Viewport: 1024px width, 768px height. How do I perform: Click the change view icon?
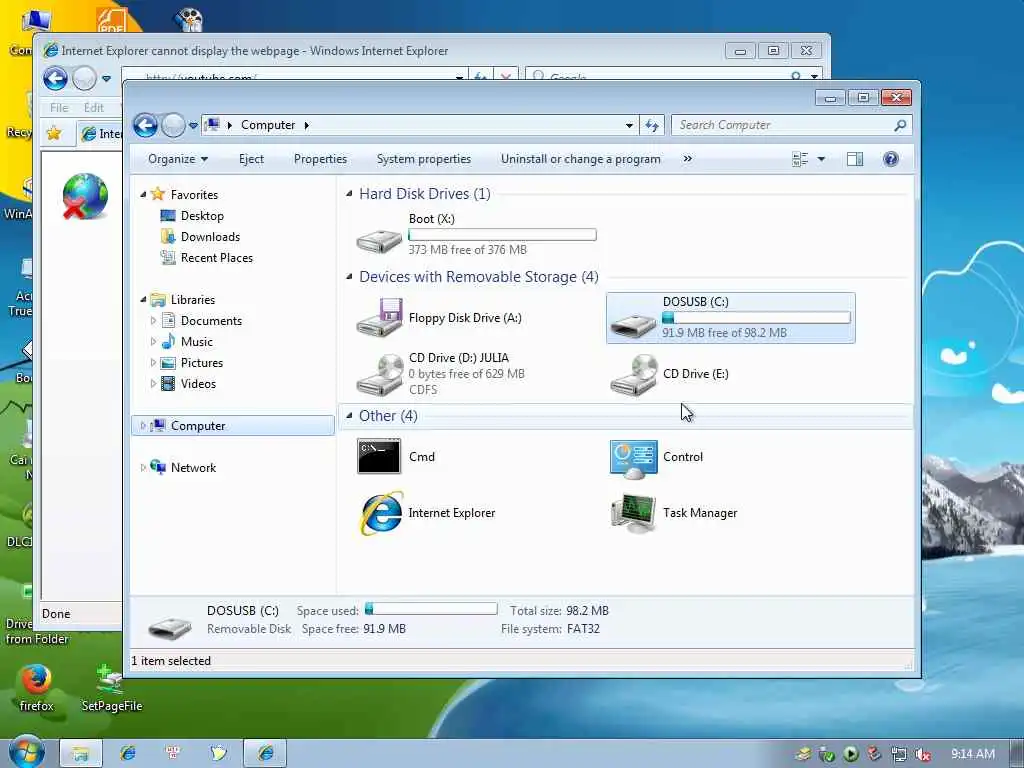point(800,159)
